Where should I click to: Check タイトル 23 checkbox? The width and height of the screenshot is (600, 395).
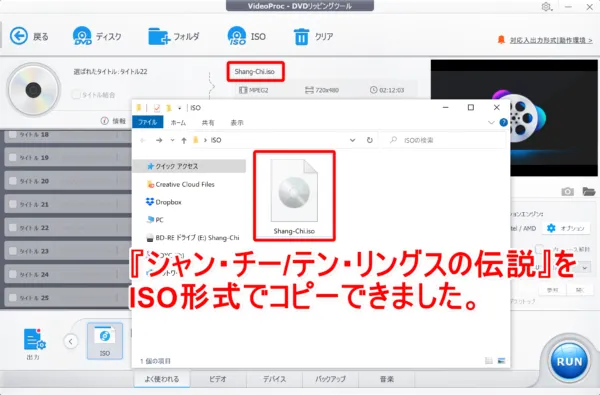click(x=13, y=251)
